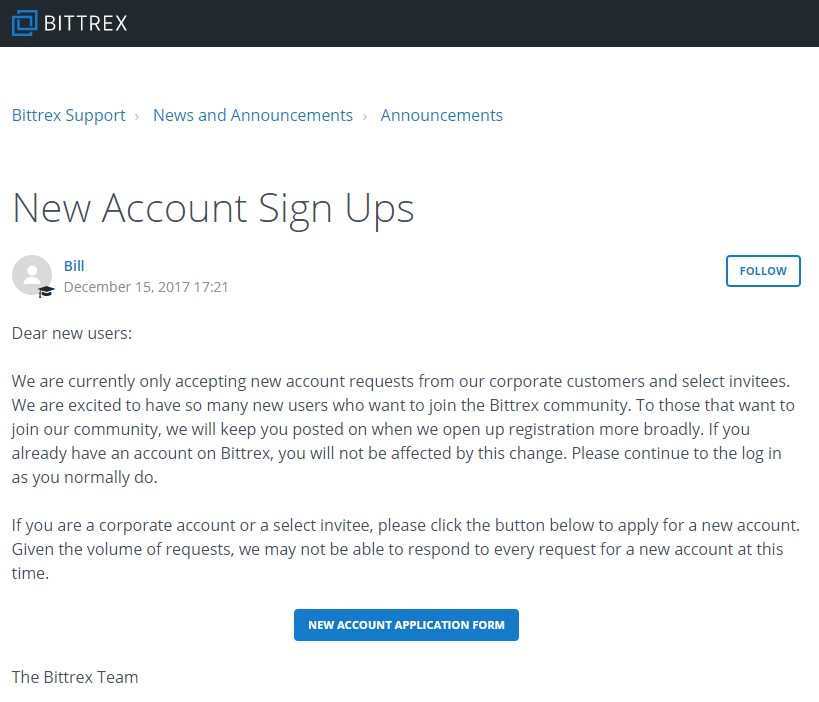
Task: Click the New Account Sign Ups heading
Action: coord(213,208)
